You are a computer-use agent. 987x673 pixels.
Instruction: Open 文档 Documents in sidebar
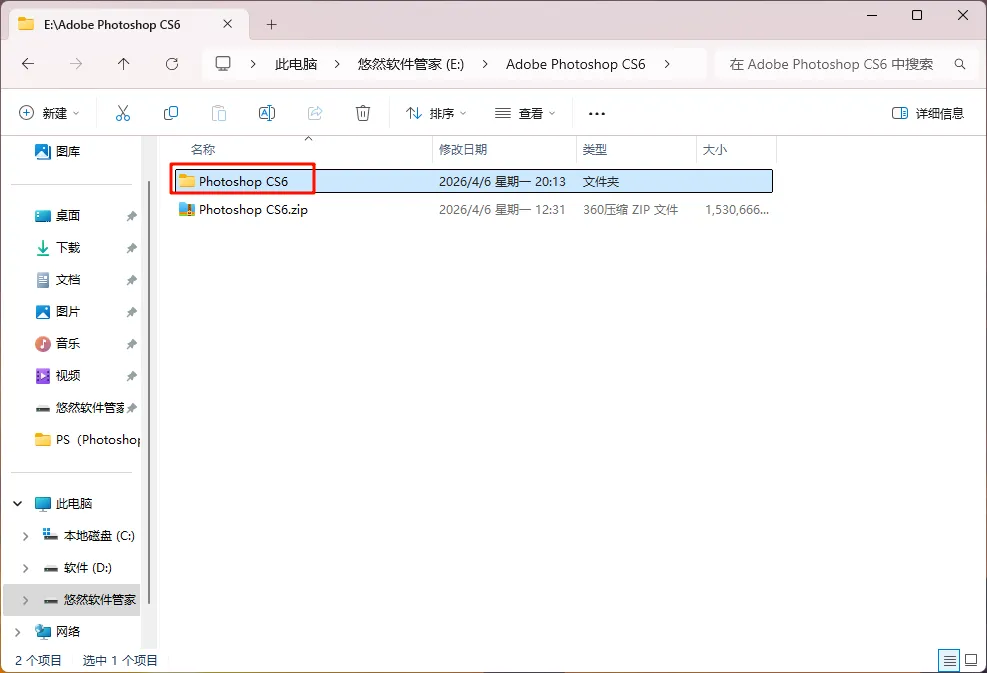pyautogui.click(x=58, y=280)
